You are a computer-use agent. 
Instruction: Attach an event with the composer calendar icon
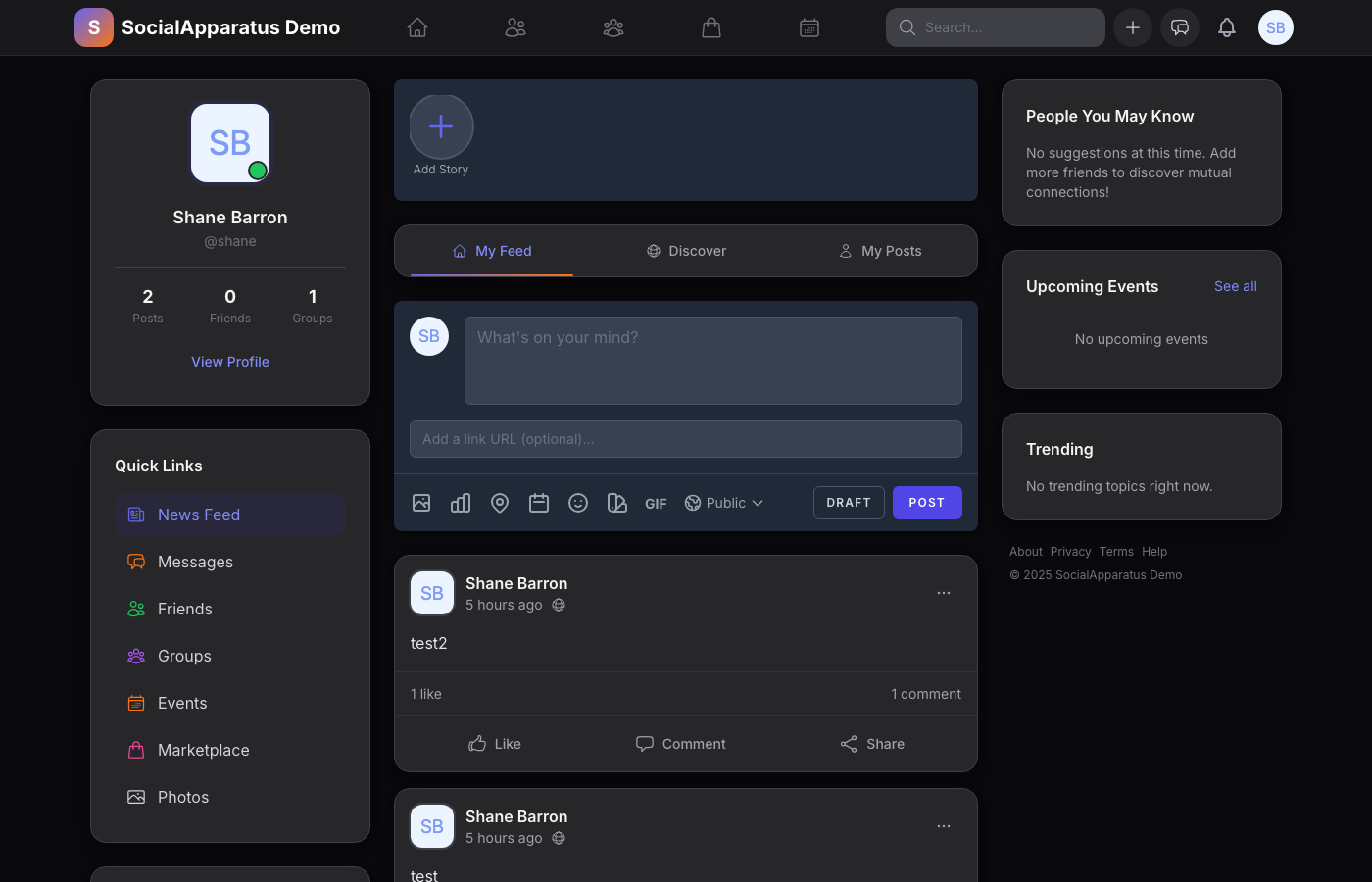point(539,502)
